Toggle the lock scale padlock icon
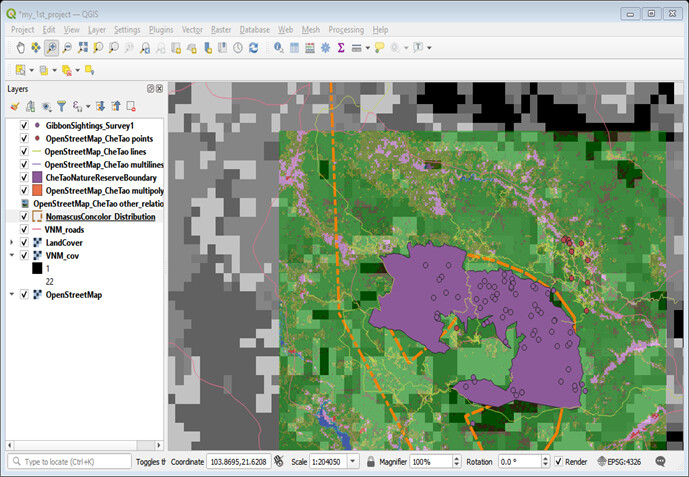689x477 pixels. 370,462
